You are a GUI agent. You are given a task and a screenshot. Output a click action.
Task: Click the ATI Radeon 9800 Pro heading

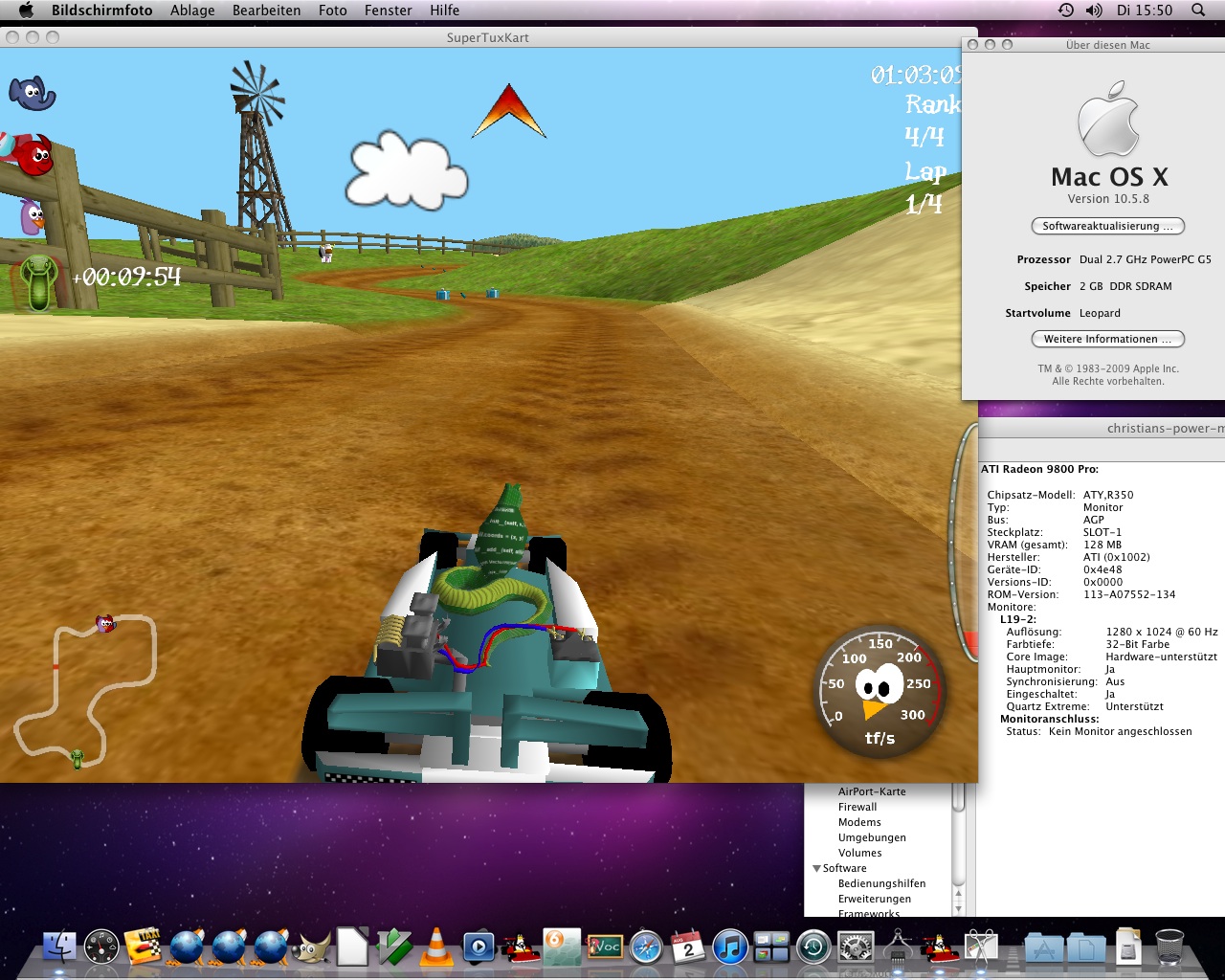pyautogui.click(x=1039, y=469)
